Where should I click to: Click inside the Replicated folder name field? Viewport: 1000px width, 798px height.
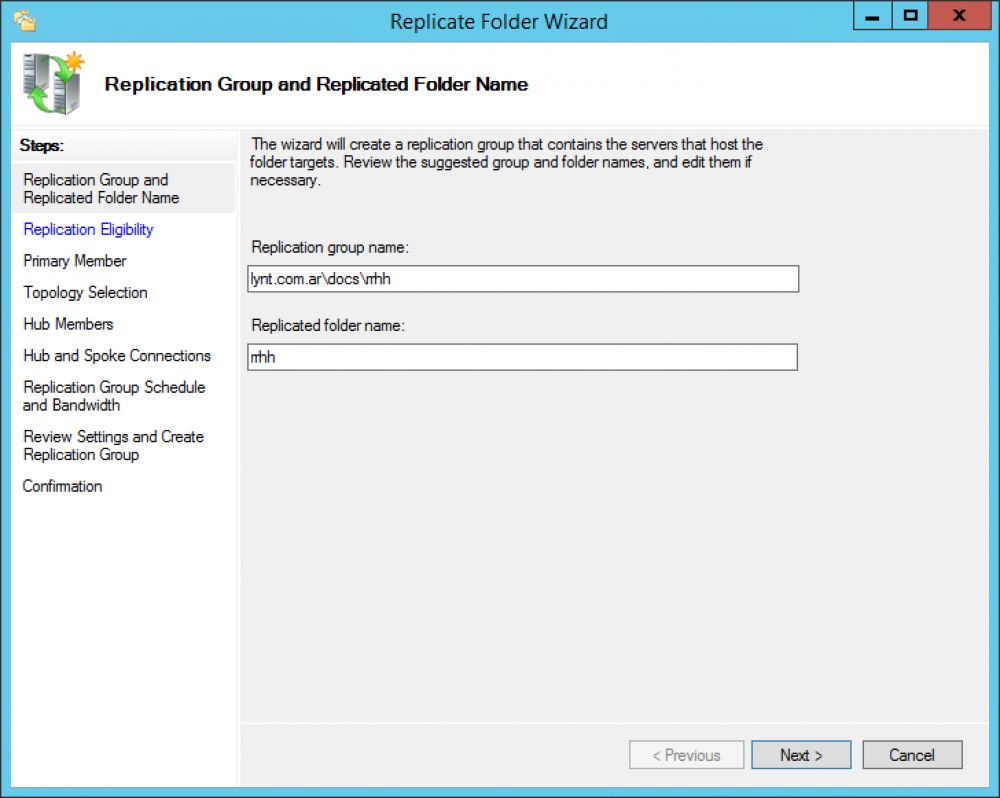[x=522, y=357]
